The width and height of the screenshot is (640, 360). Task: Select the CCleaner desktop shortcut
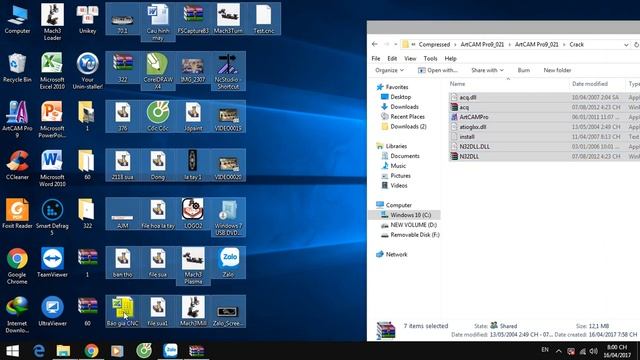[17, 165]
